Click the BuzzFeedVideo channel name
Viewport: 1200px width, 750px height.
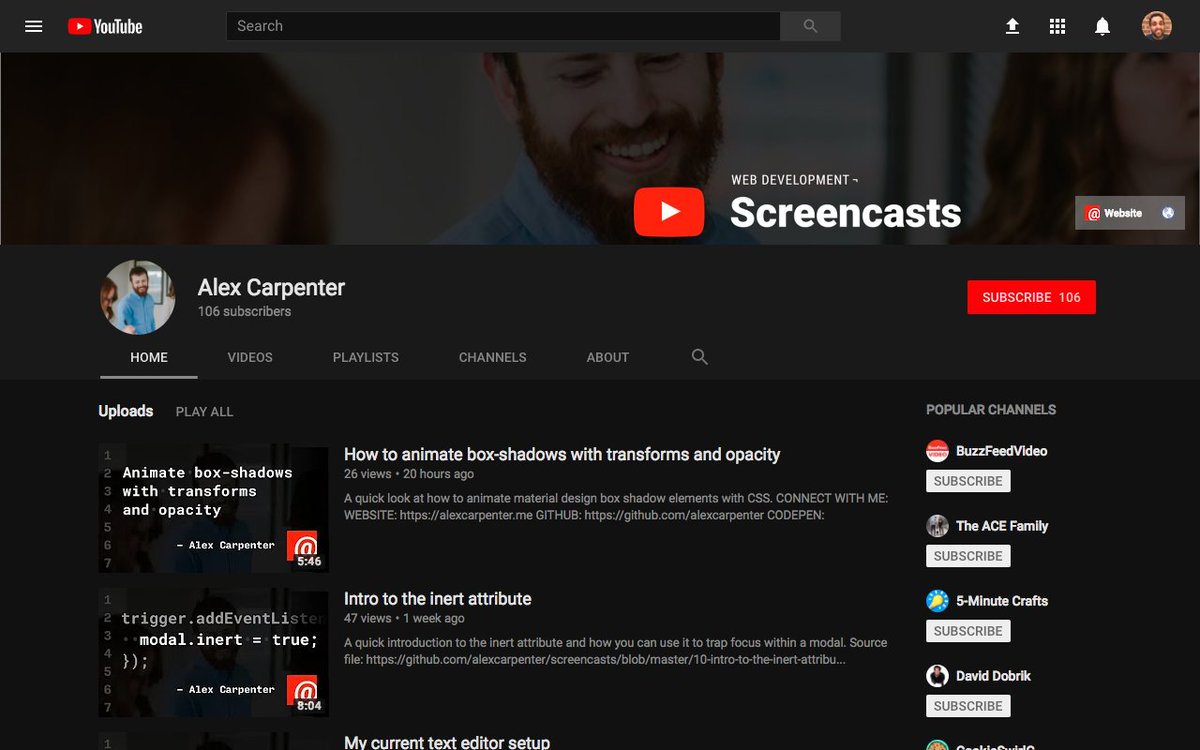pos(1001,451)
